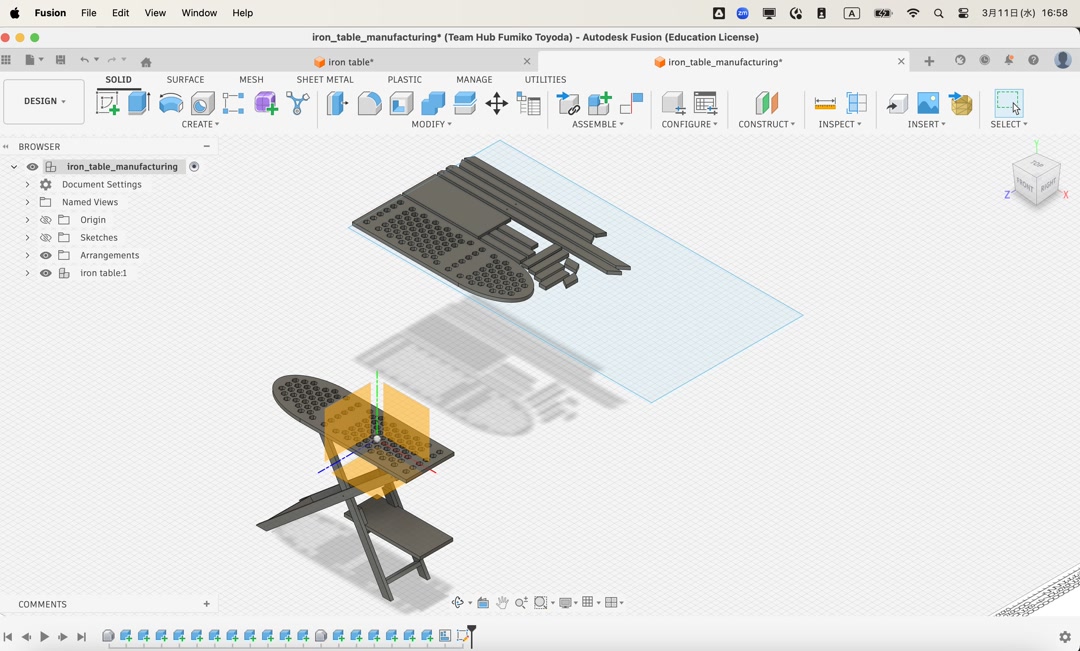This screenshot has height=651, width=1080.
Task: Show the hidden Origin folder
Action: (45, 220)
